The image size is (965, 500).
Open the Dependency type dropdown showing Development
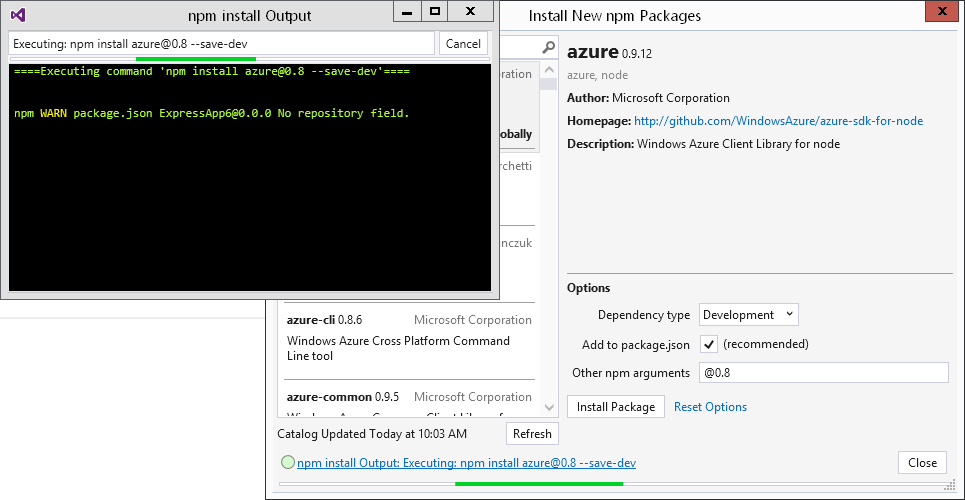748,315
